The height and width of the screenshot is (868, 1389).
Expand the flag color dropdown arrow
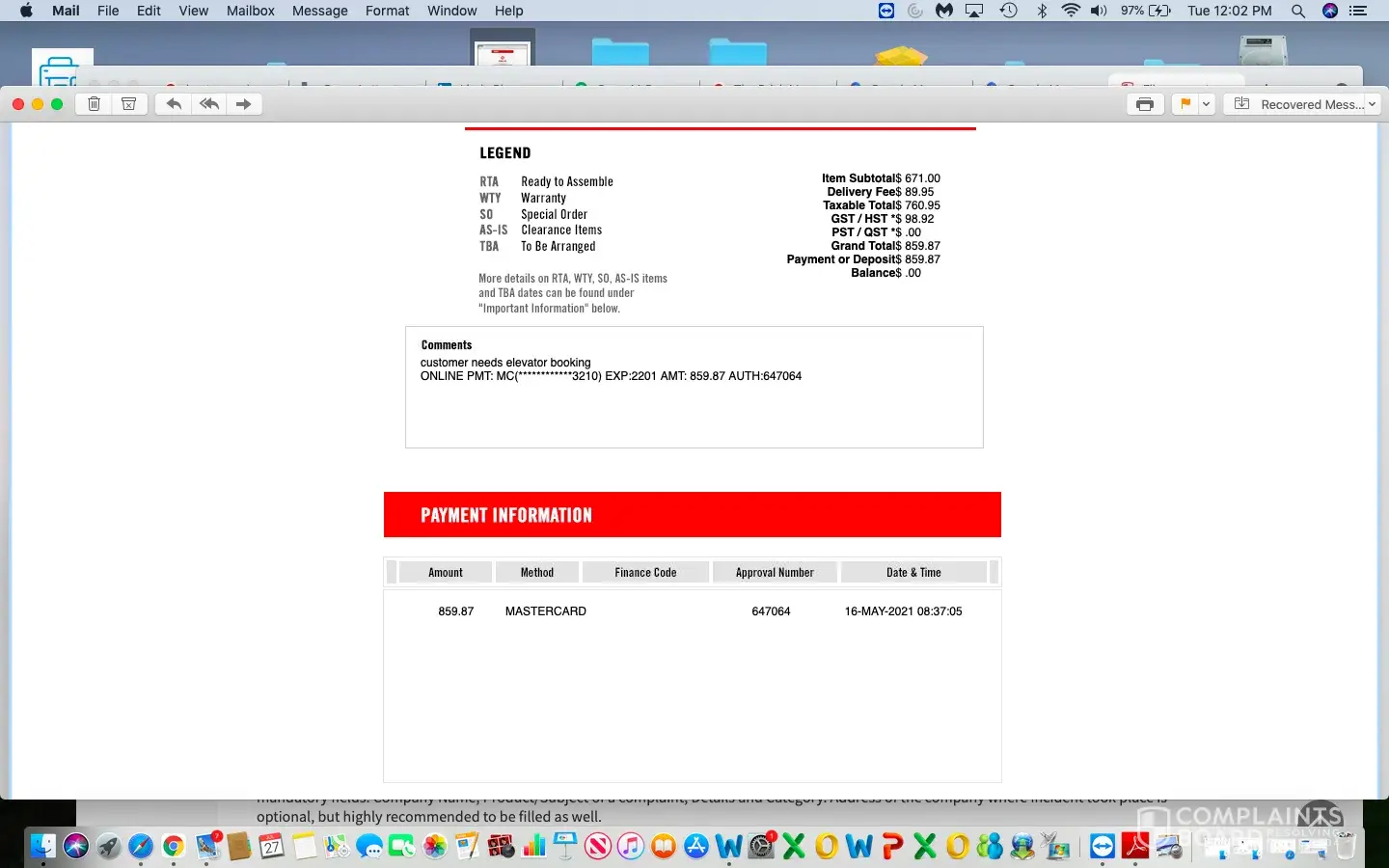pyautogui.click(x=1206, y=104)
